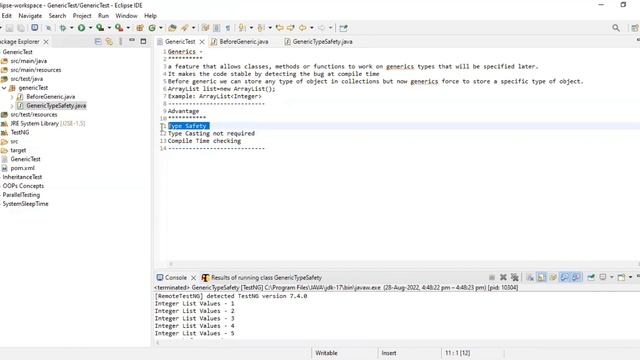Toggle Link with Editor in Package Explorer

point(109,41)
